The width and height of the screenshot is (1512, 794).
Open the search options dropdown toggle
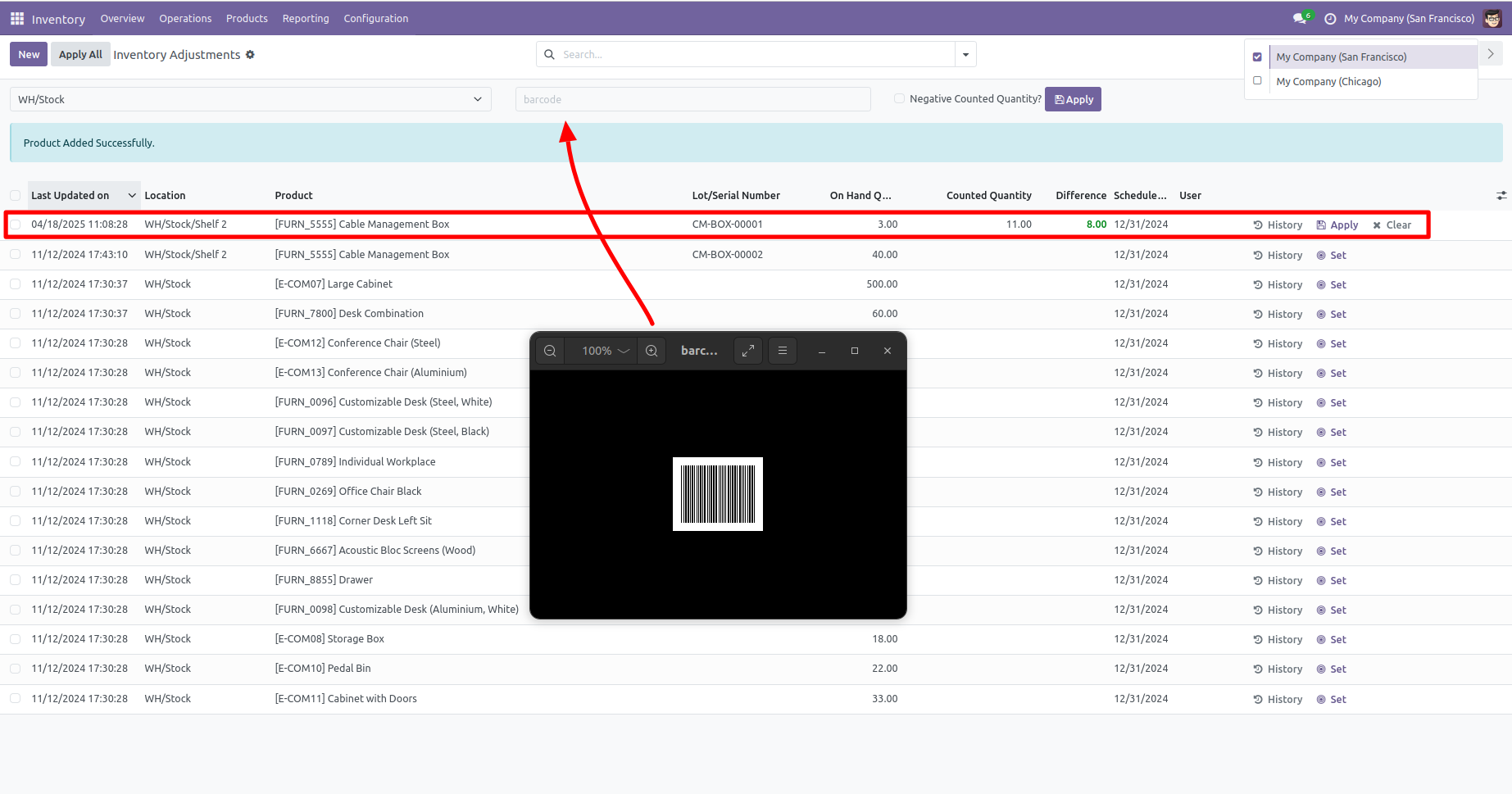965,55
